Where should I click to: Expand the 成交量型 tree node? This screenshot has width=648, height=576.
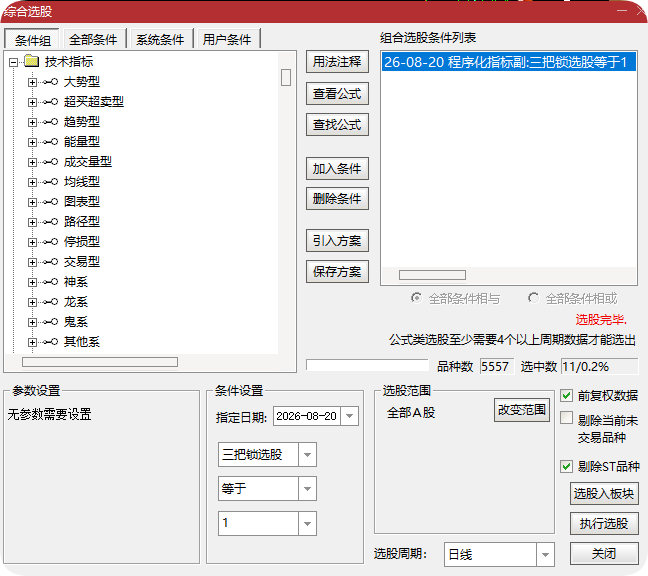point(32,162)
